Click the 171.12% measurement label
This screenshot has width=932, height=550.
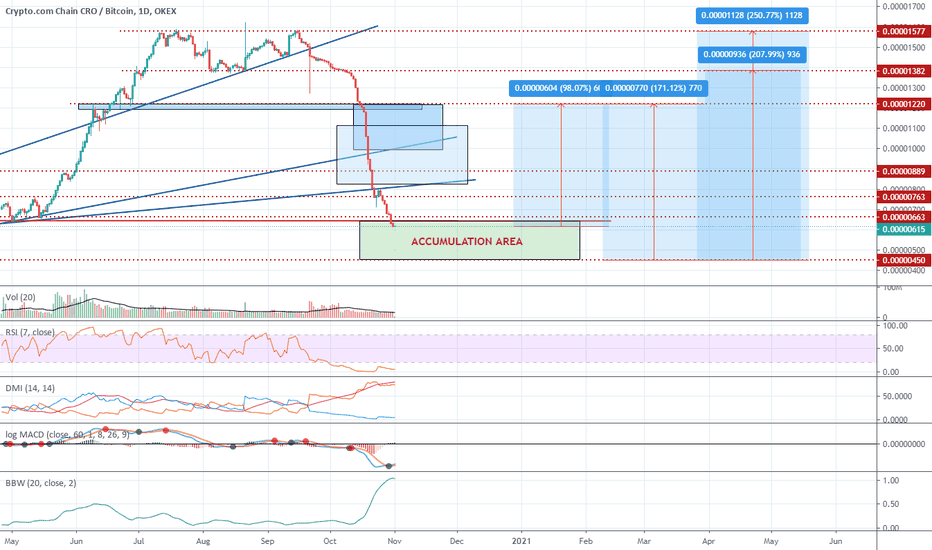click(654, 89)
